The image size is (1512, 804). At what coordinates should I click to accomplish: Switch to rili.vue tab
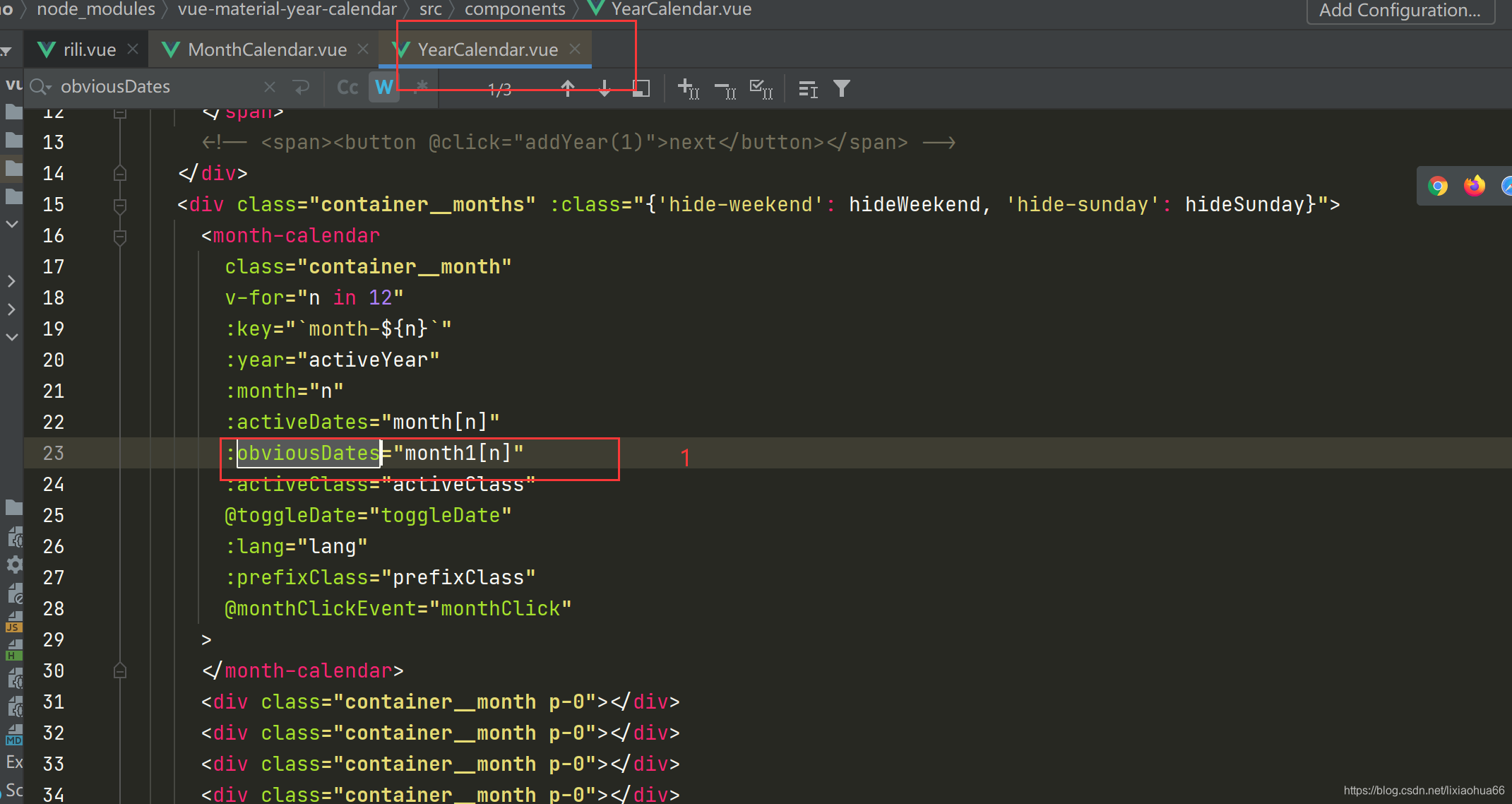point(89,49)
